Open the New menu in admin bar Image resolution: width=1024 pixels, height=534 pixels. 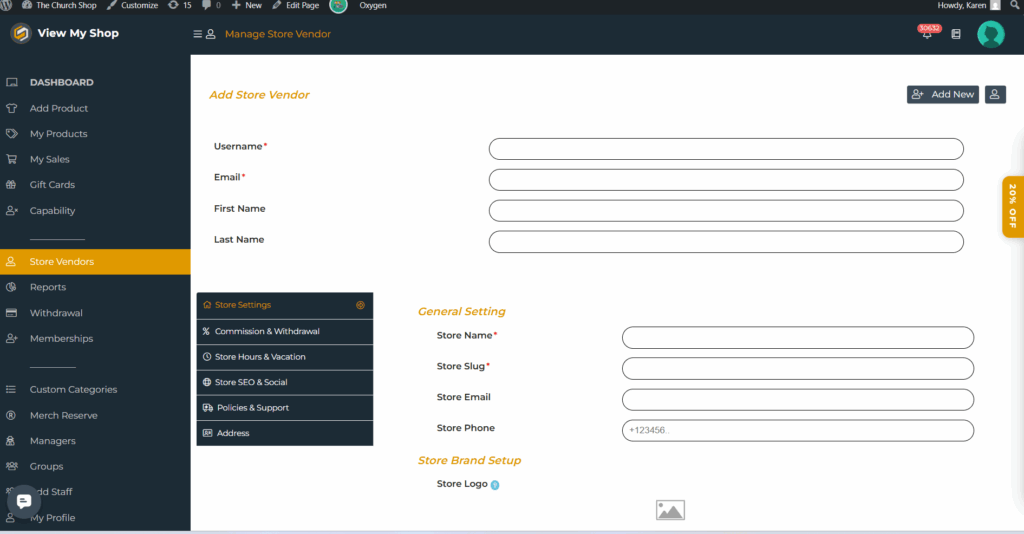pyautogui.click(x=246, y=6)
